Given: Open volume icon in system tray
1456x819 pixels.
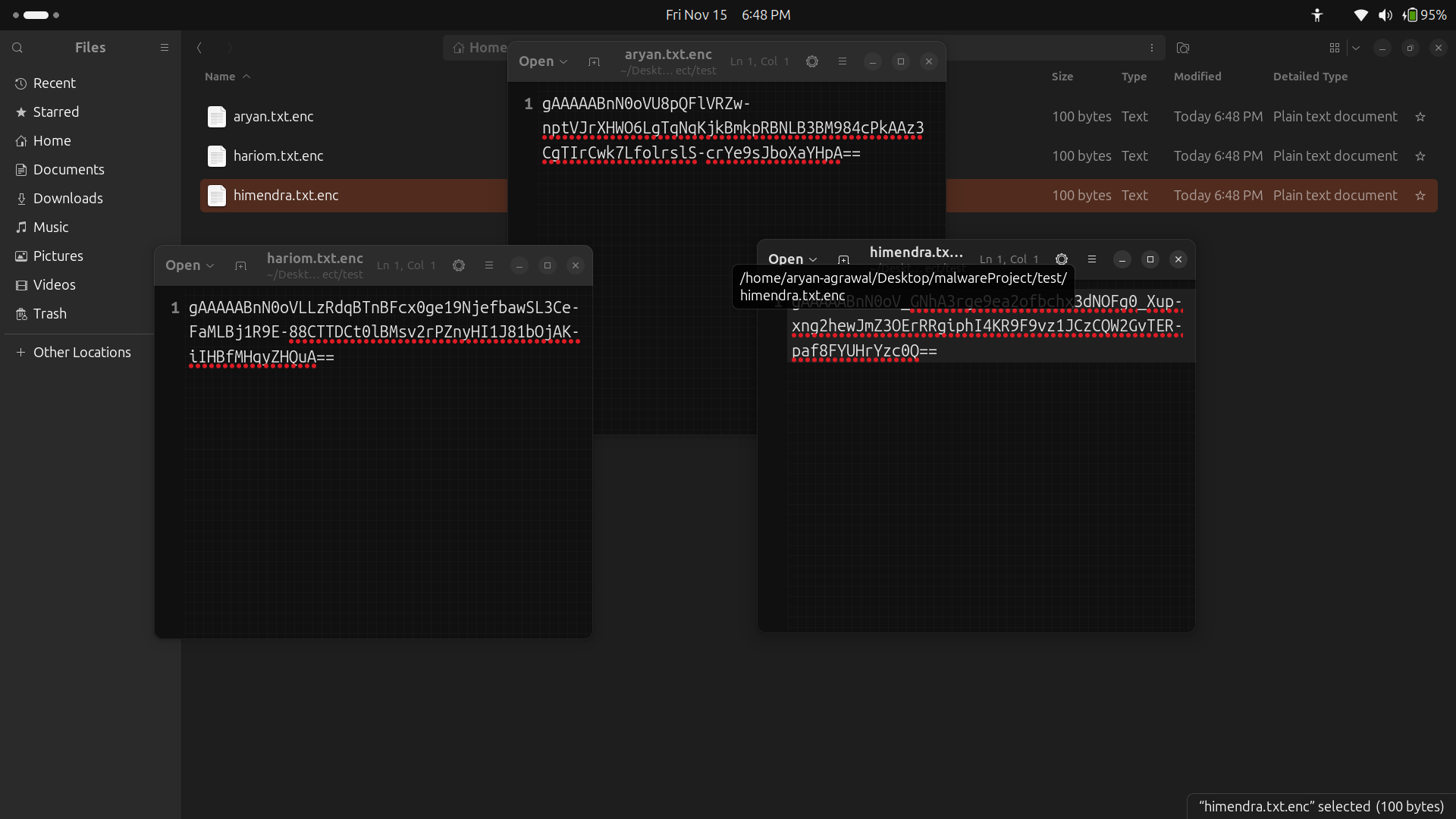Looking at the screenshot, I should [1385, 15].
